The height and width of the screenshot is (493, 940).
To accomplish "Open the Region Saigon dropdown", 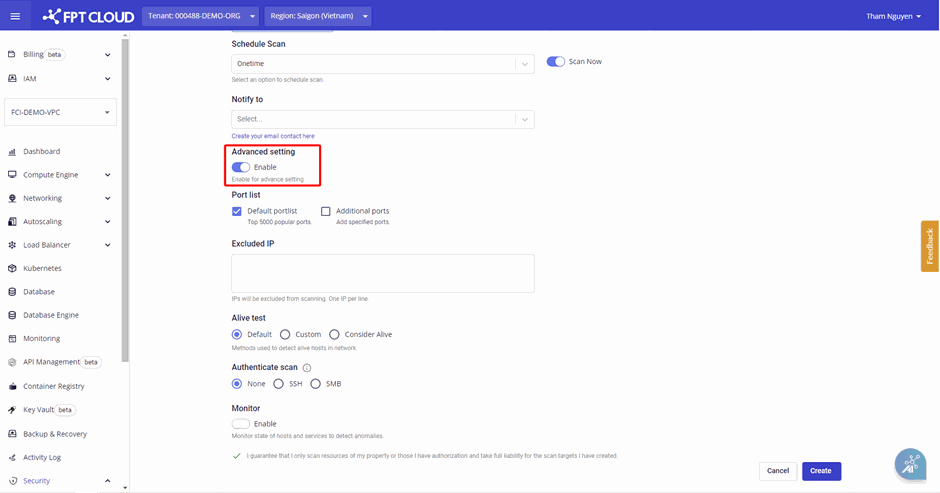I will coord(318,16).
